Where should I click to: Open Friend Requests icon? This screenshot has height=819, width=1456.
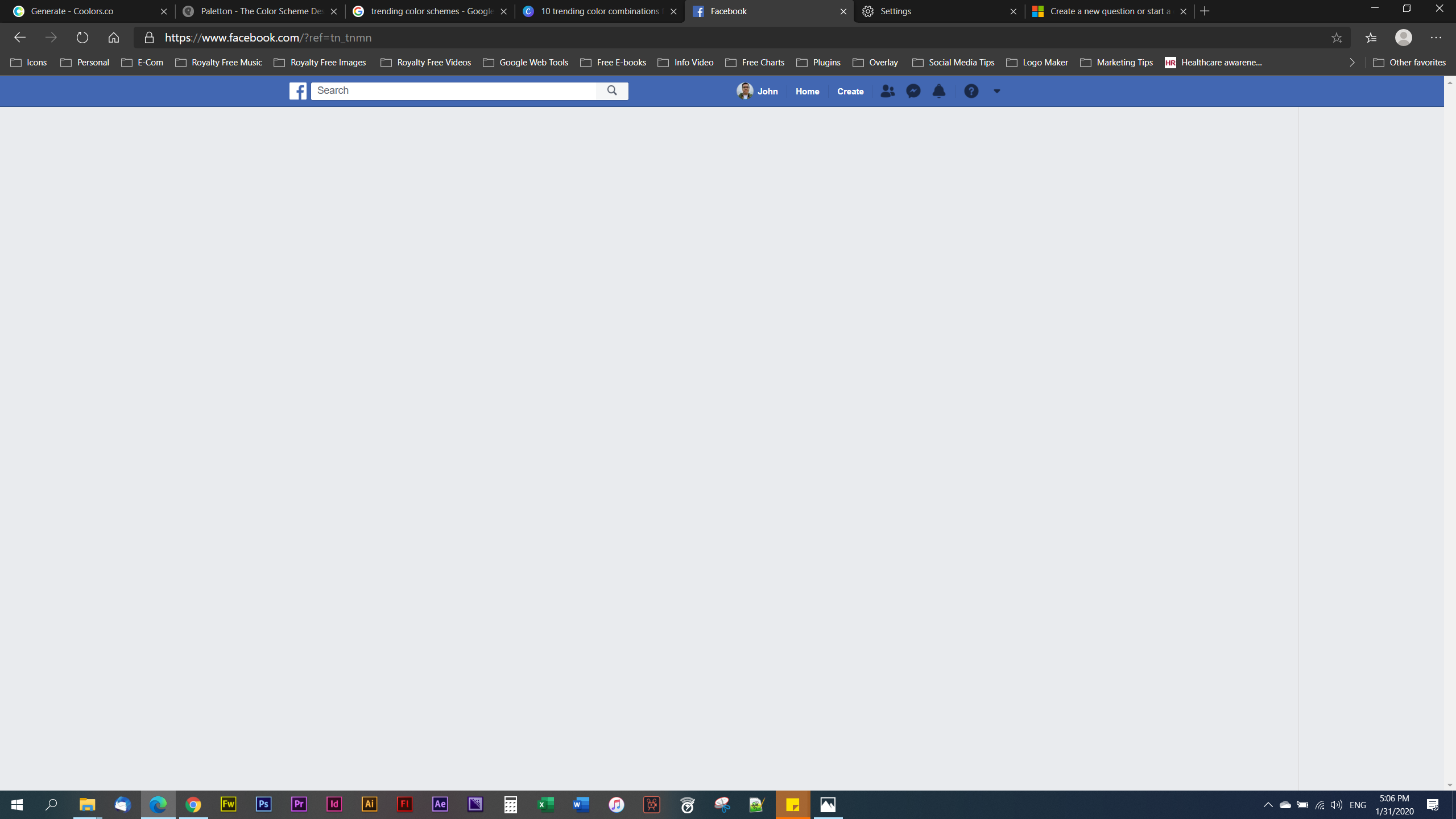(887, 91)
